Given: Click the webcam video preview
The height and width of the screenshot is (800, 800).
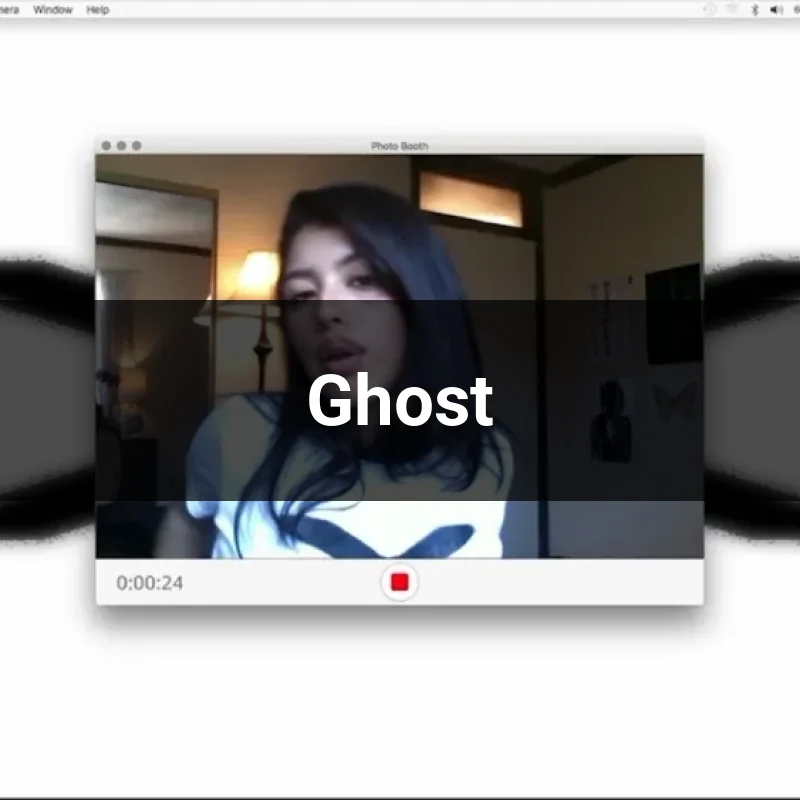Looking at the screenshot, I should pyautogui.click(x=399, y=356).
